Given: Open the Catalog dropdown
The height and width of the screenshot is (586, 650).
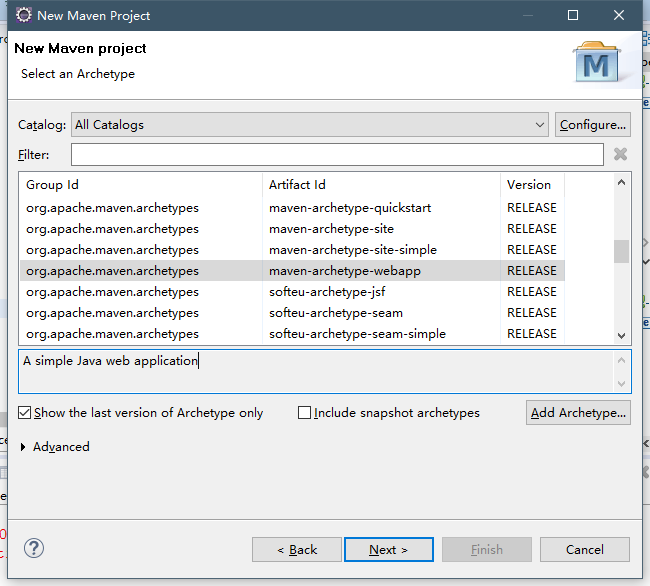Looking at the screenshot, I should tap(310, 125).
